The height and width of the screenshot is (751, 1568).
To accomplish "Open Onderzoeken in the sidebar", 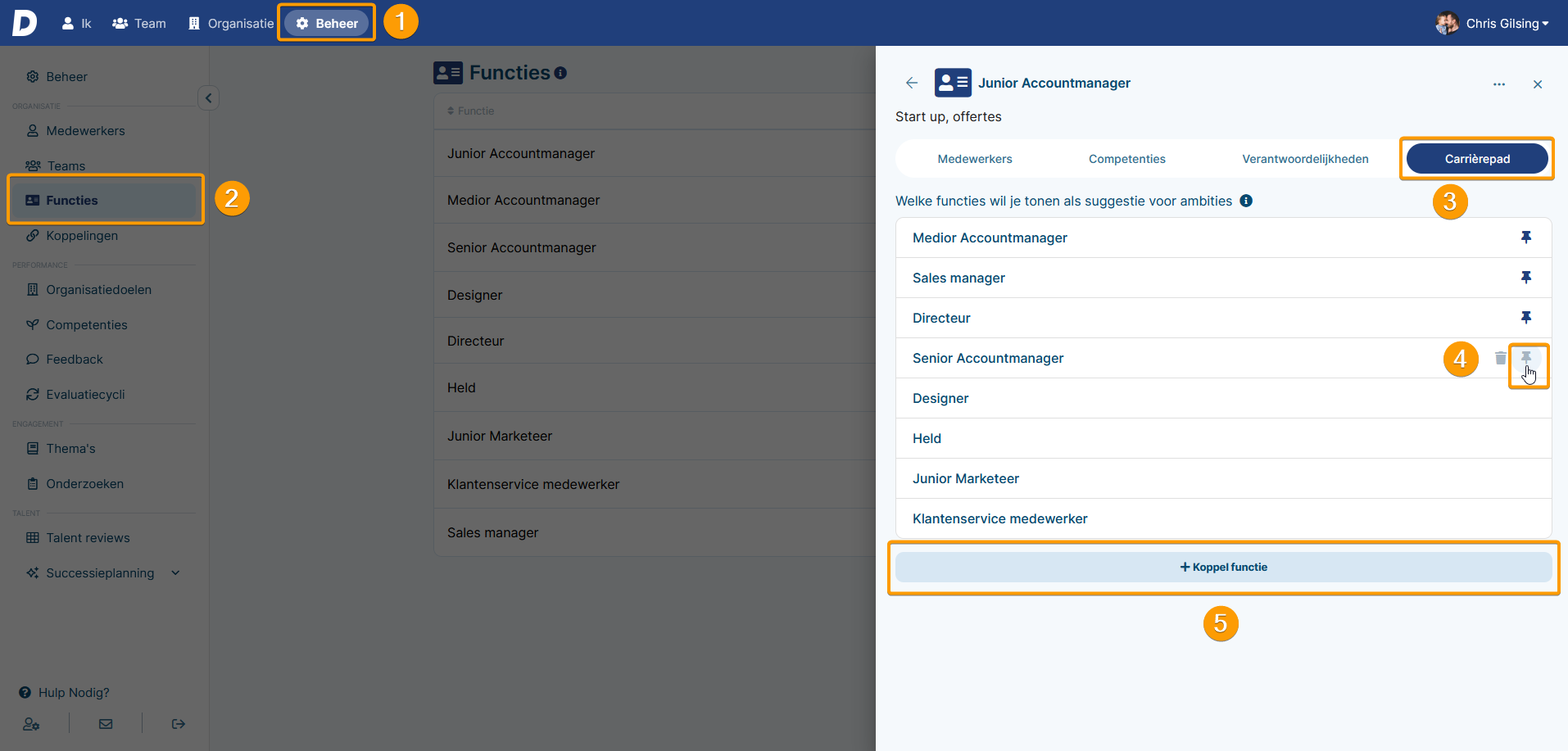I will [75, 484].
